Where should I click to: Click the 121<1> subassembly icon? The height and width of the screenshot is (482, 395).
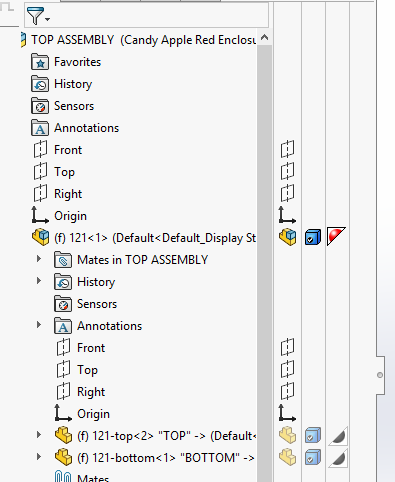pyautogui.click(x=41, y=237)
